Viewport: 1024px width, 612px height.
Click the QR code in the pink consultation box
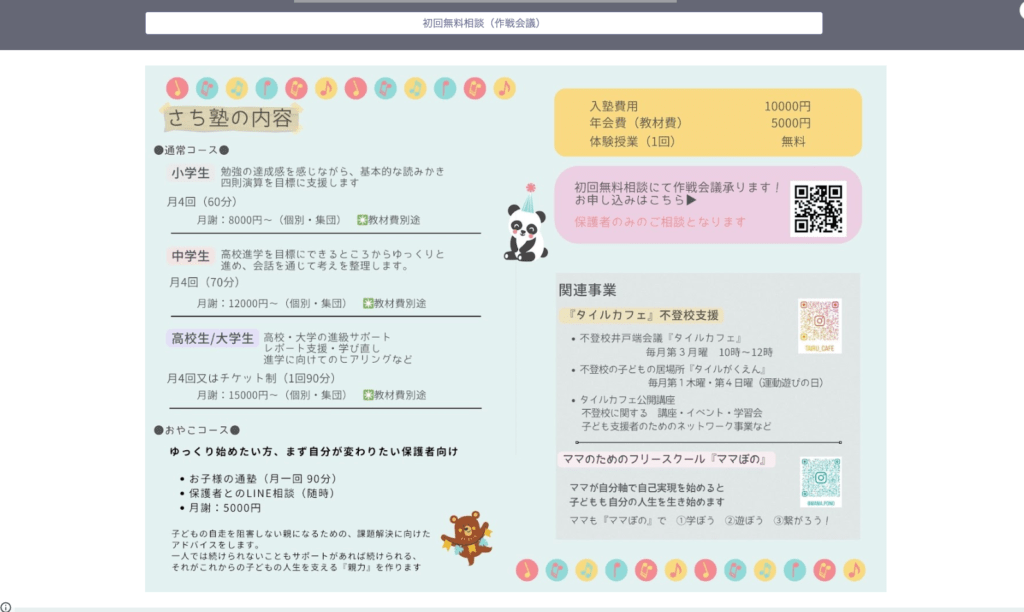[818, 208]
